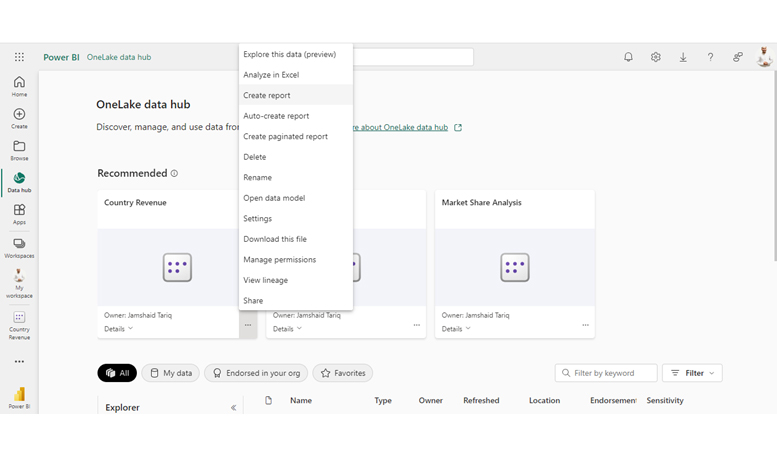Click the Recommended info icon

174,173
